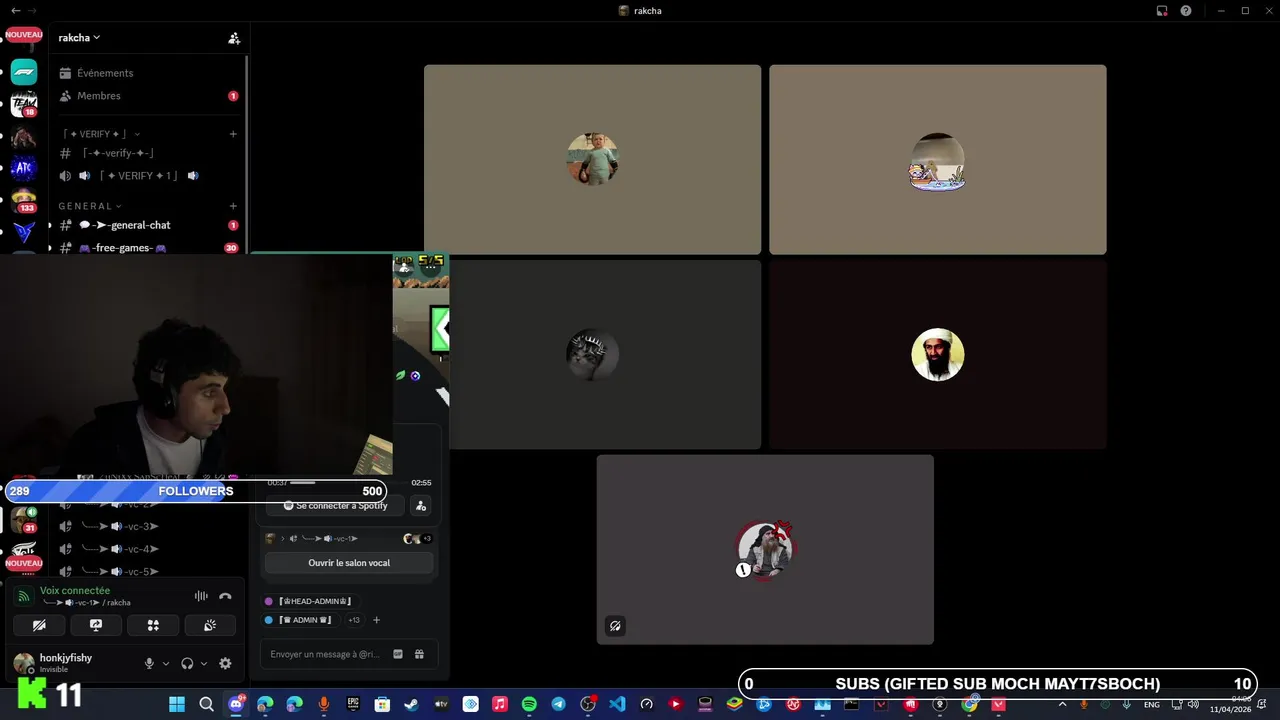Image resolution: width=1280 pixels, height=720 pixels.
Task: Open the general-chat channel
Action: 148,225
